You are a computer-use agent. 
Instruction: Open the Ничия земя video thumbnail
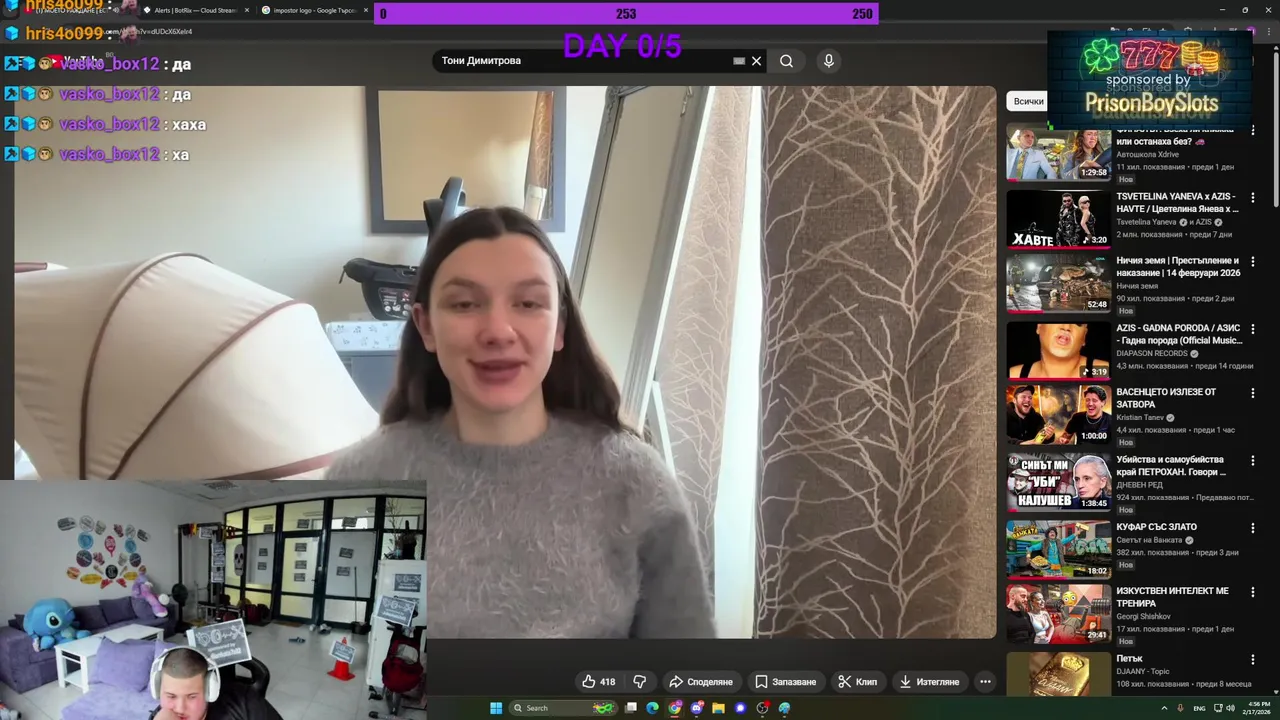(1058, 284)
